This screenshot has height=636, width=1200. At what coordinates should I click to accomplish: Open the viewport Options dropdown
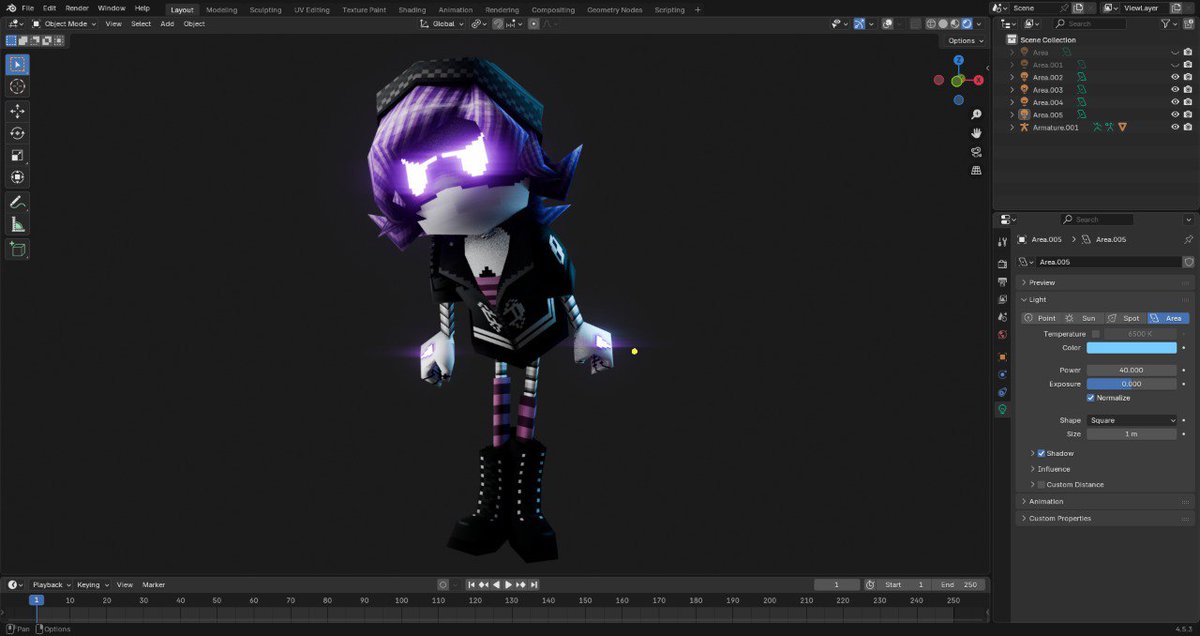964,41
